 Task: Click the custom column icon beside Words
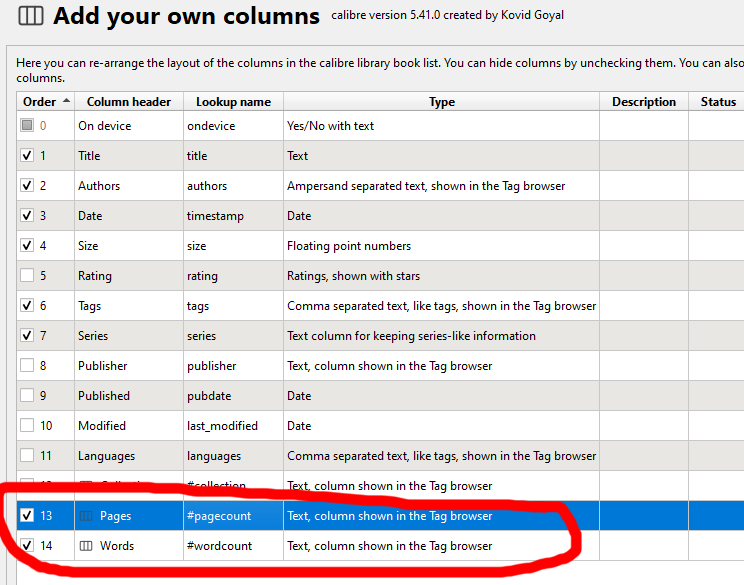86,546
